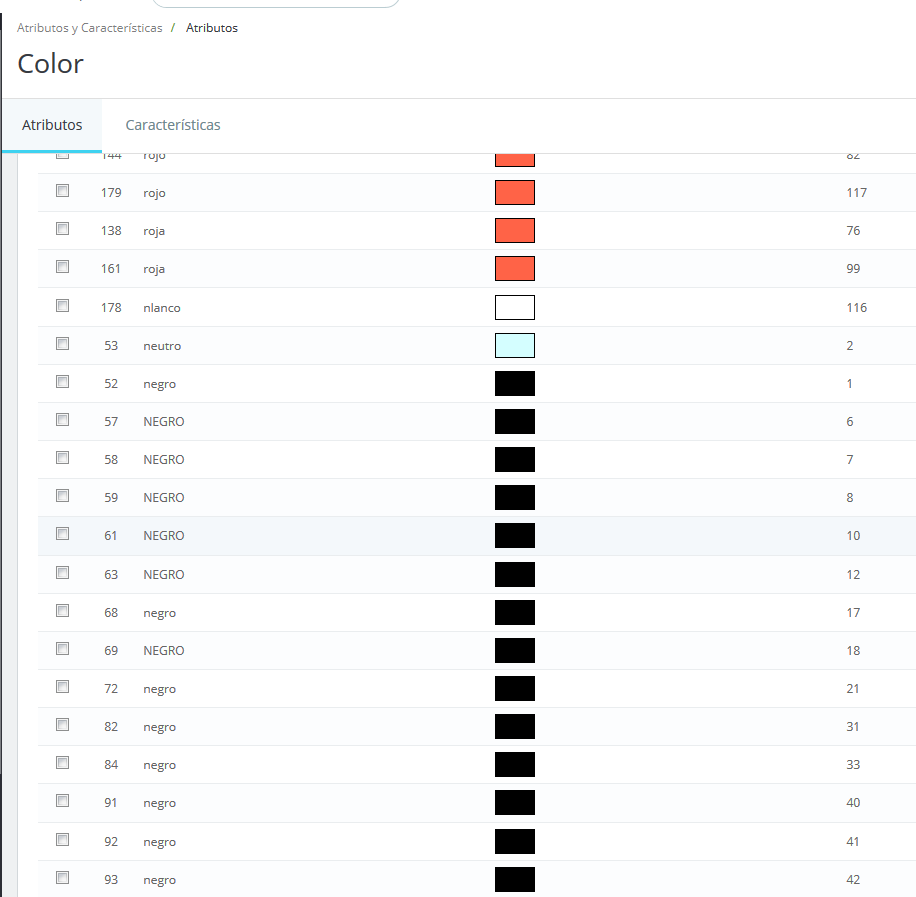Screen dimensions: 916x897
Task: Check the box for row 178 nlanco
Action: [x=63, y=306]
